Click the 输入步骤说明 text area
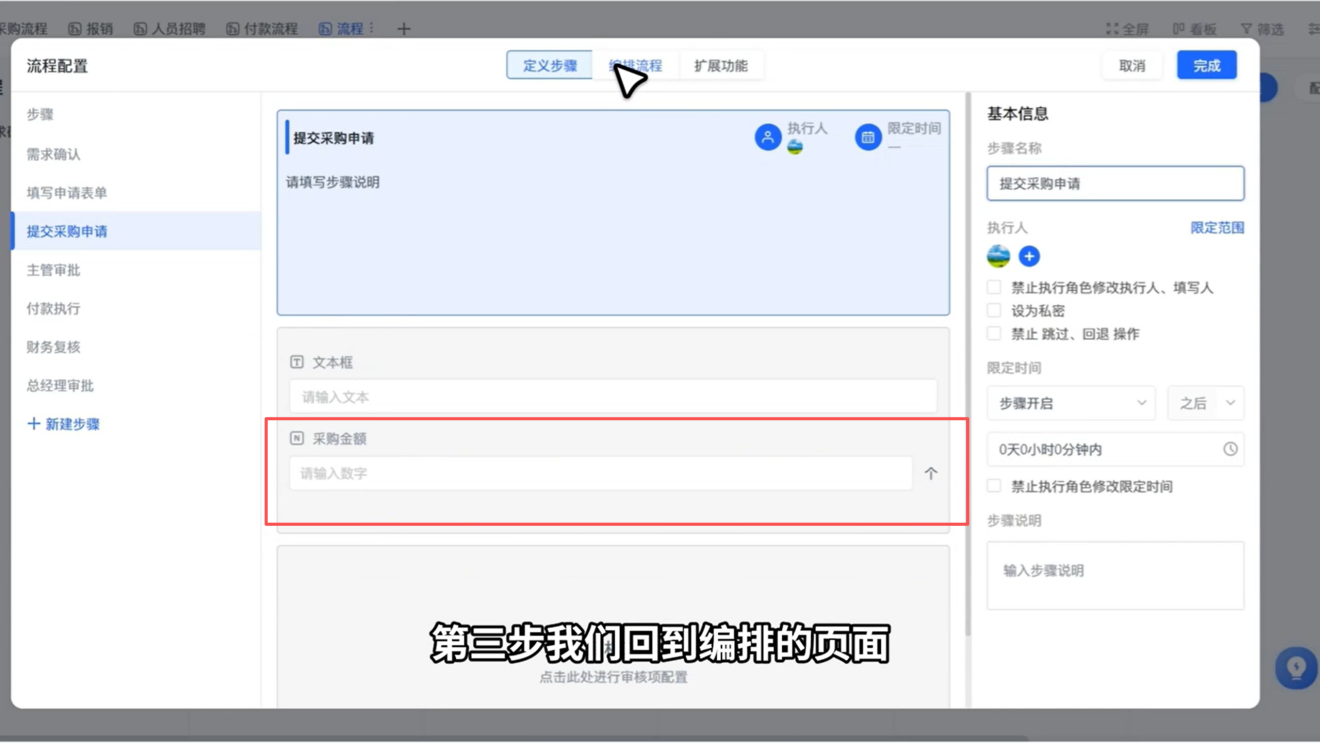Image resolution: width=1320 pixels, height=743 pixels. (x=1115, y=576)
